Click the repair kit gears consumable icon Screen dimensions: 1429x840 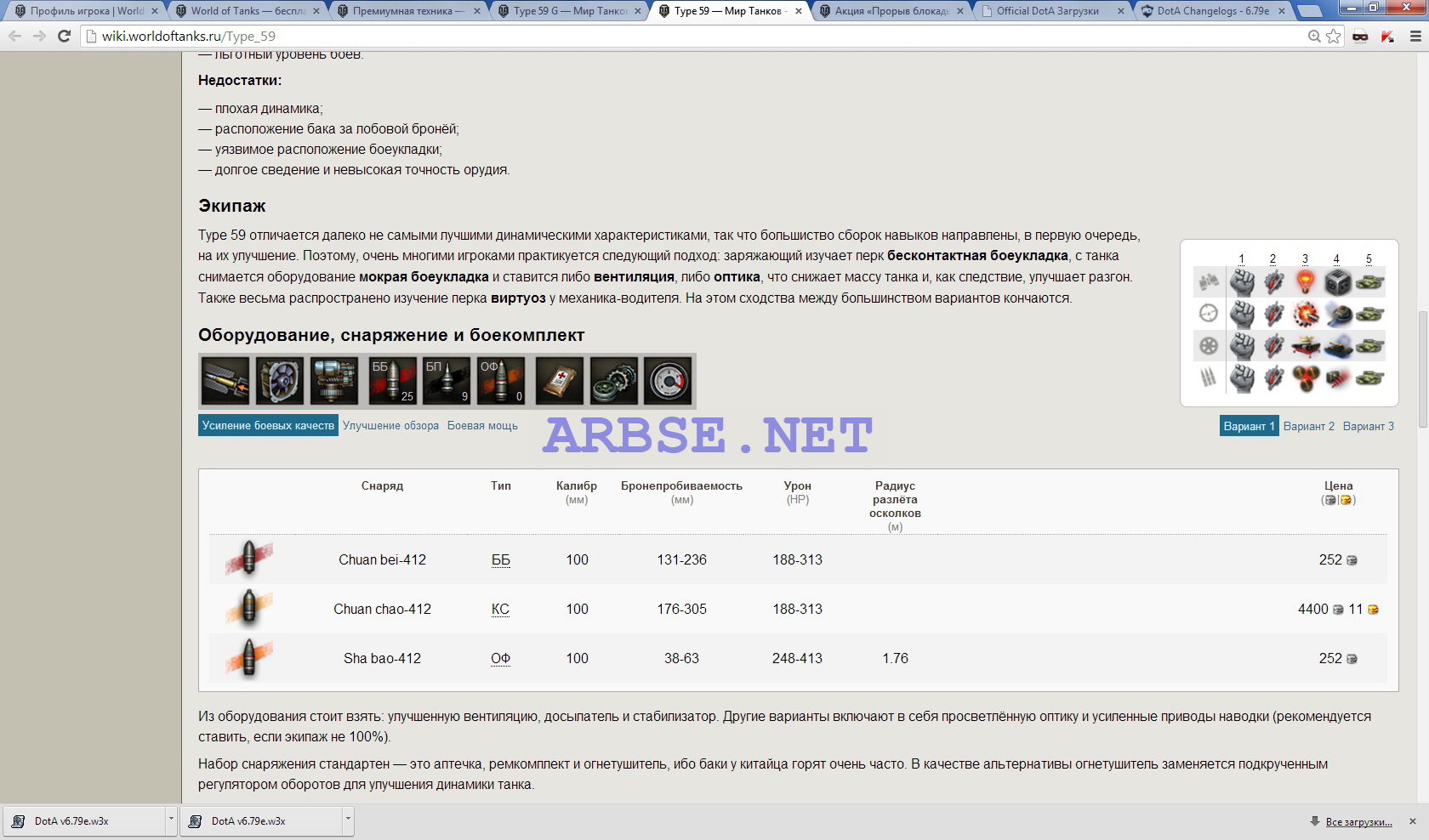click(x=613, y=381)
